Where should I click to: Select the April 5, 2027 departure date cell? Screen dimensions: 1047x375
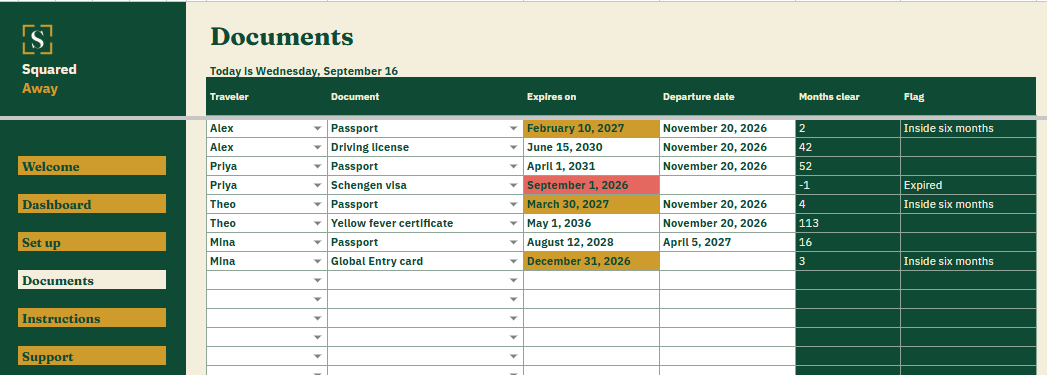[x=728, y=242]
